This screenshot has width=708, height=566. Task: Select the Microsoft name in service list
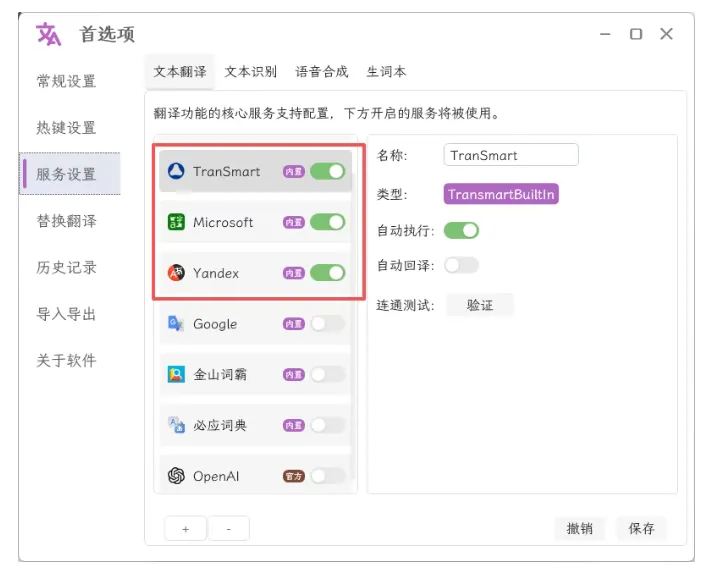(223, 222)
